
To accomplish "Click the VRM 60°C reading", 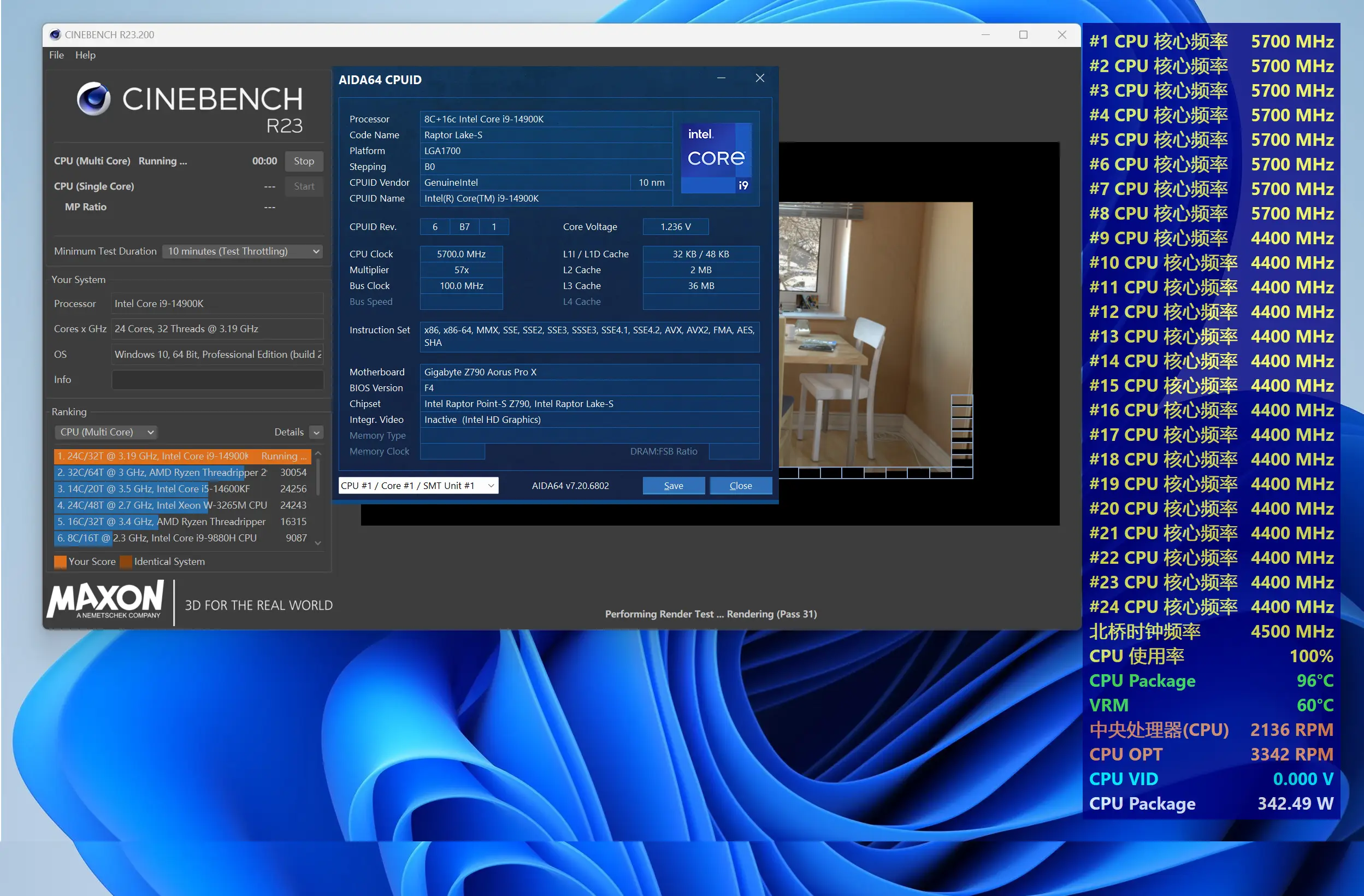I will (x=1211, y=705).
